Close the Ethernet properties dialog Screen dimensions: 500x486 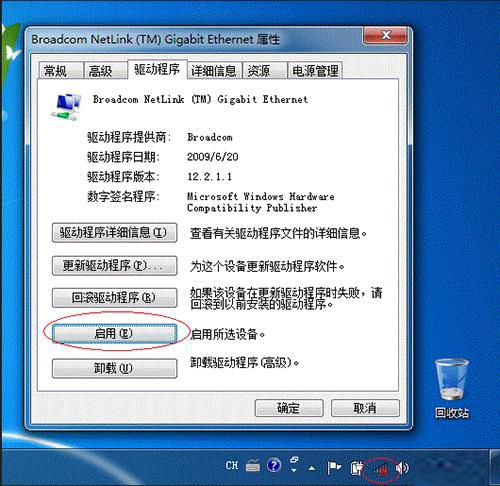pos(385,35)
